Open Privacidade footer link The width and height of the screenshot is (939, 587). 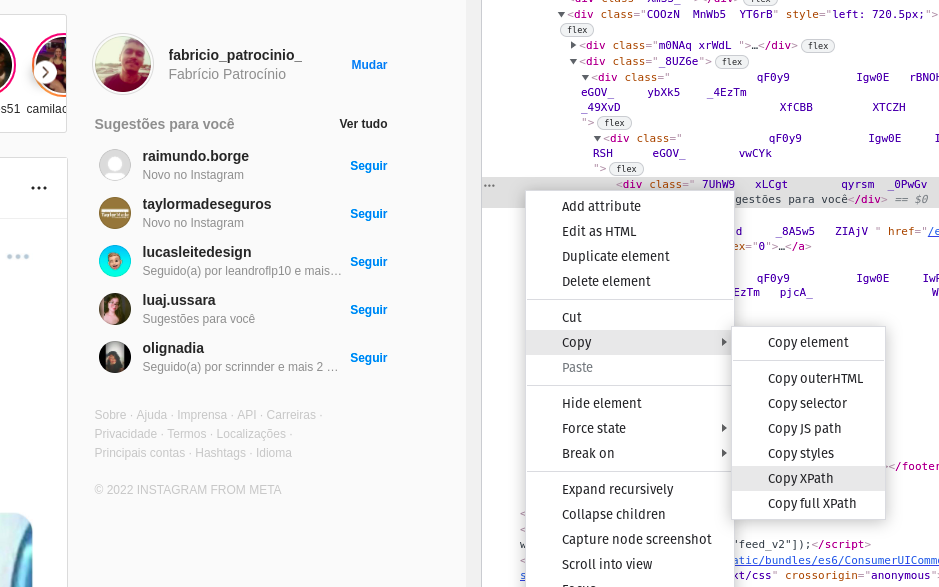tap(126, 434)
